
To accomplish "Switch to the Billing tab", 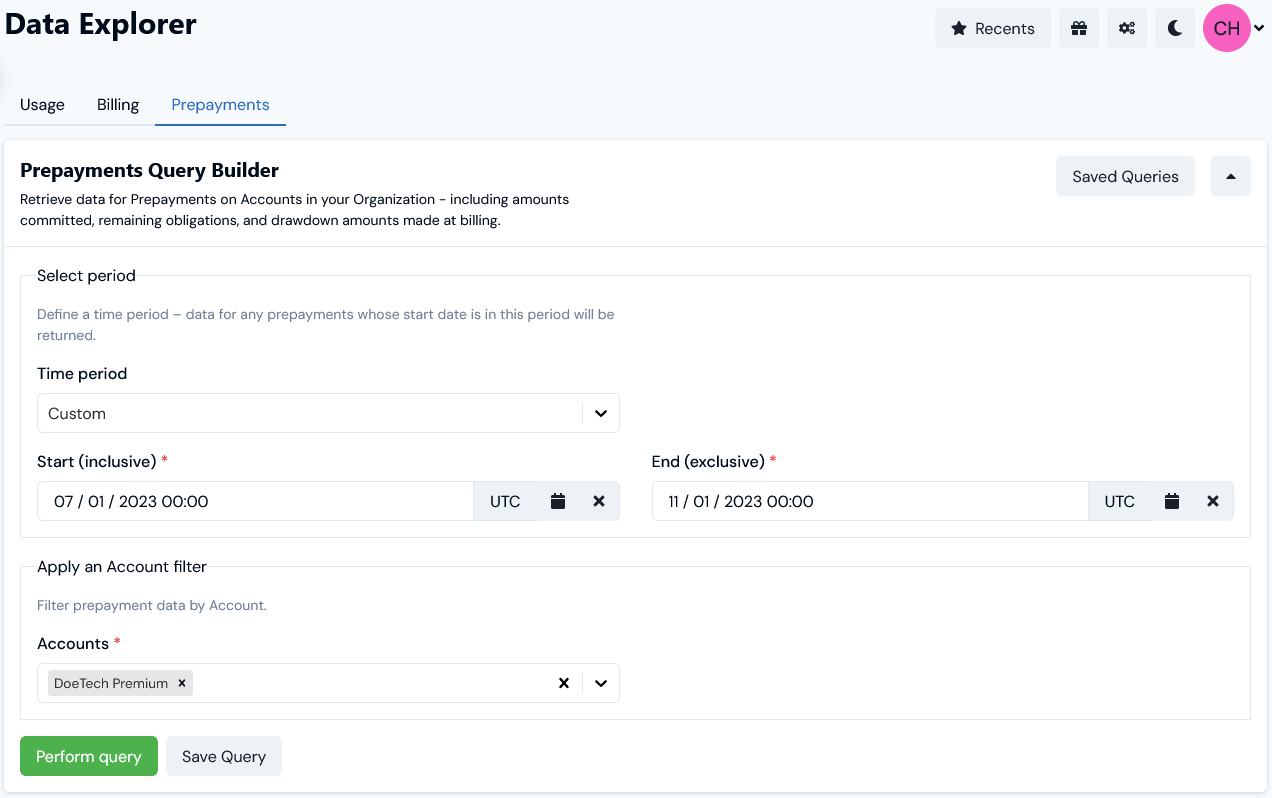I will click(x=117, y=104).
